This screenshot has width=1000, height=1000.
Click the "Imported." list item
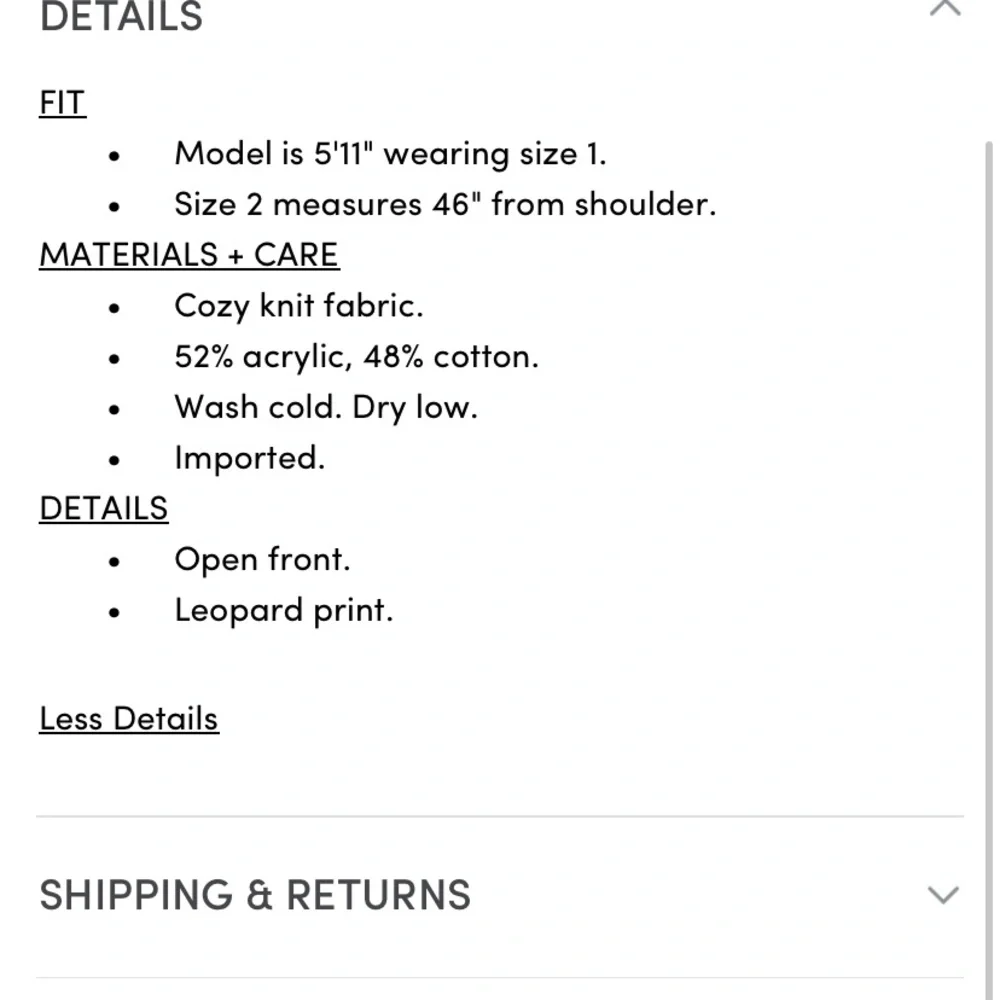pos(249,458)
